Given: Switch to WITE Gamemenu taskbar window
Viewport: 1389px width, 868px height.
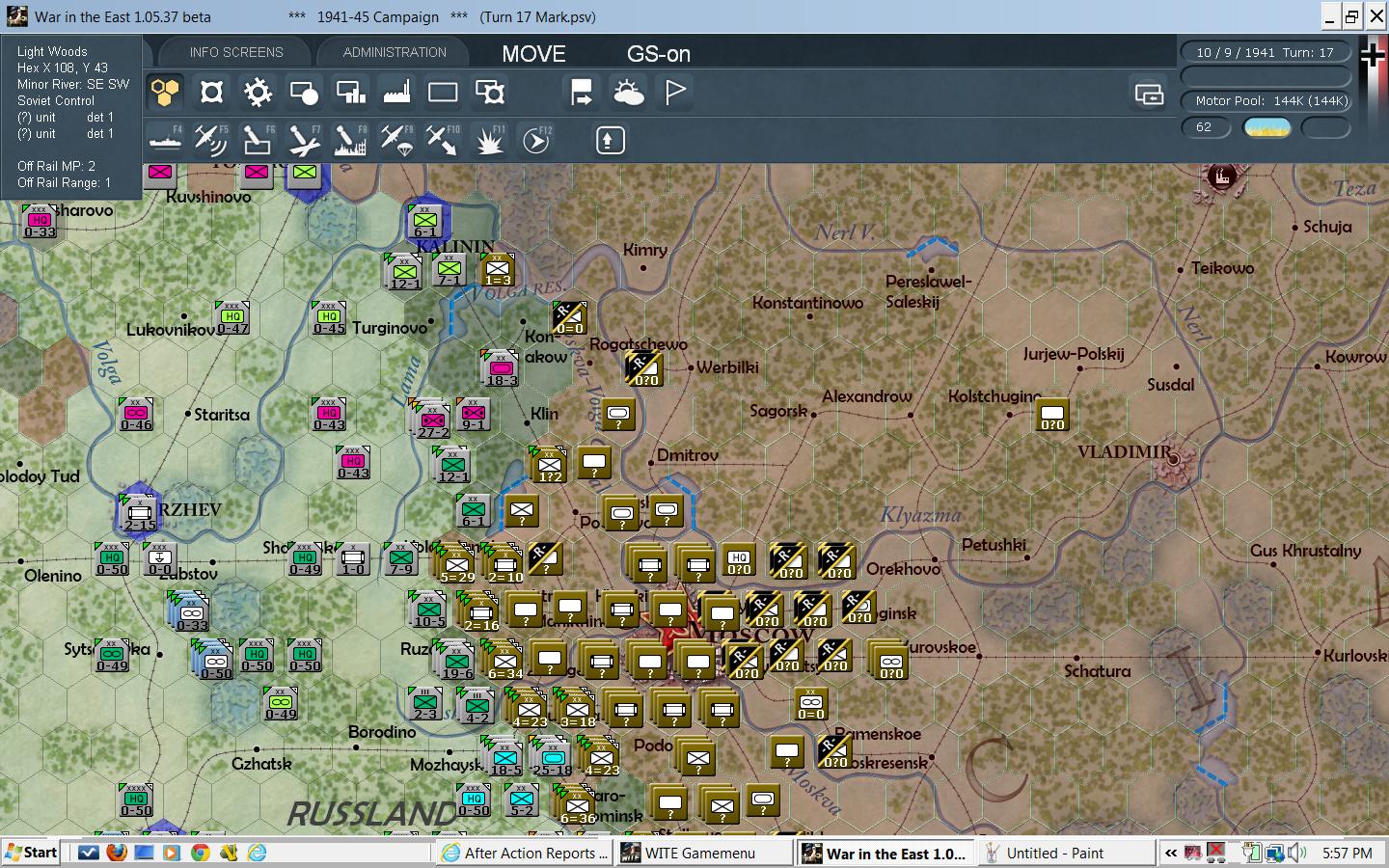Looking at the screenshot, I should point(703,853).
